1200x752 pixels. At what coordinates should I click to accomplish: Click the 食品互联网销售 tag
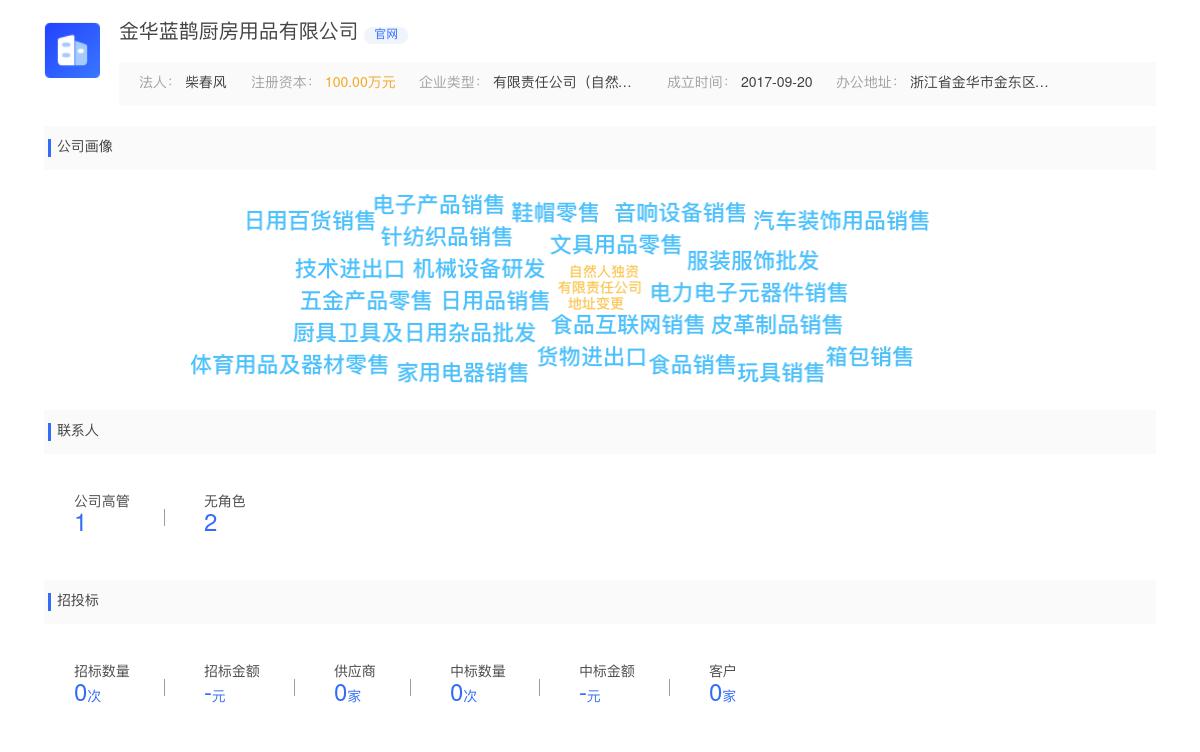click(628, 325)
